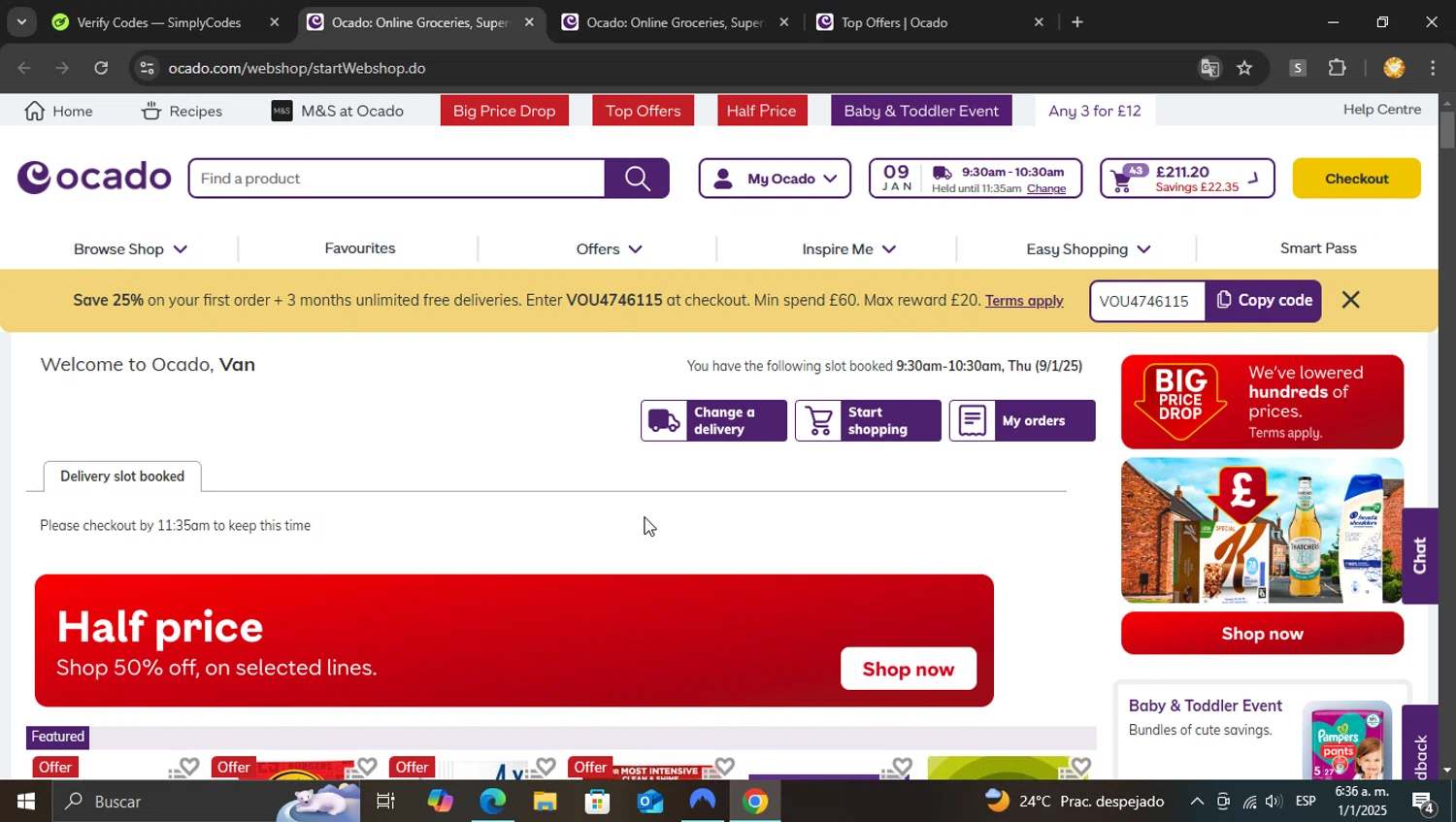Switch to Verify Codes SimplyCodes tab
This screenshot has width=1456, height=822.
(165, 22)
